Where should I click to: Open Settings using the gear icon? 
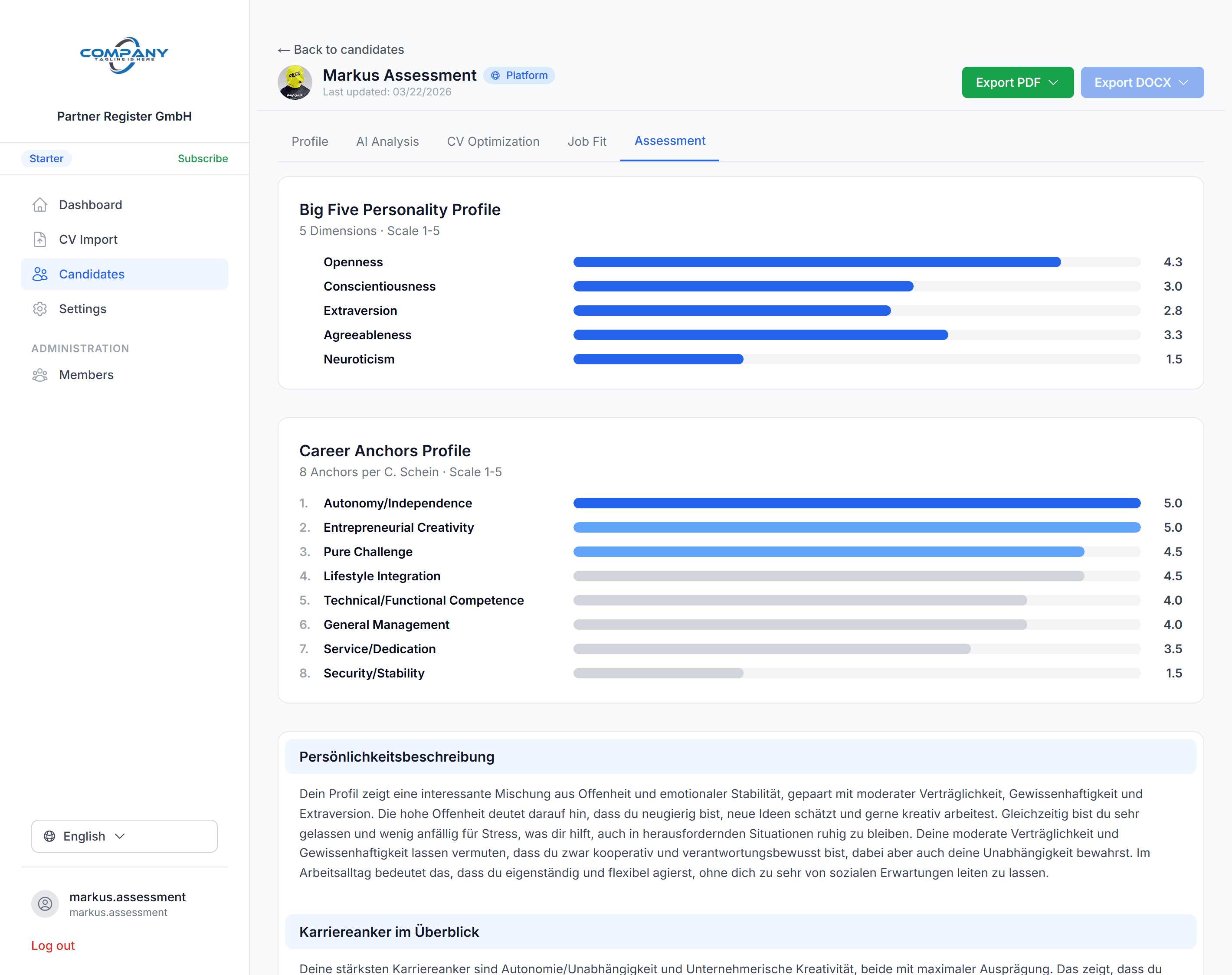[x=40, y=308]
